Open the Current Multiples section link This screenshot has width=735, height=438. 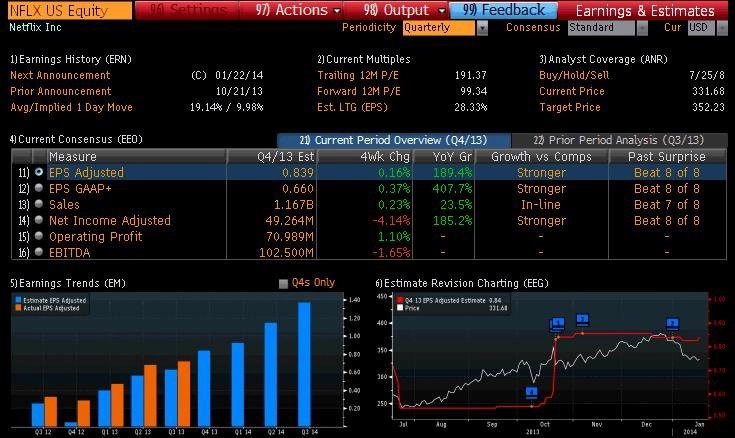[364, 59]
